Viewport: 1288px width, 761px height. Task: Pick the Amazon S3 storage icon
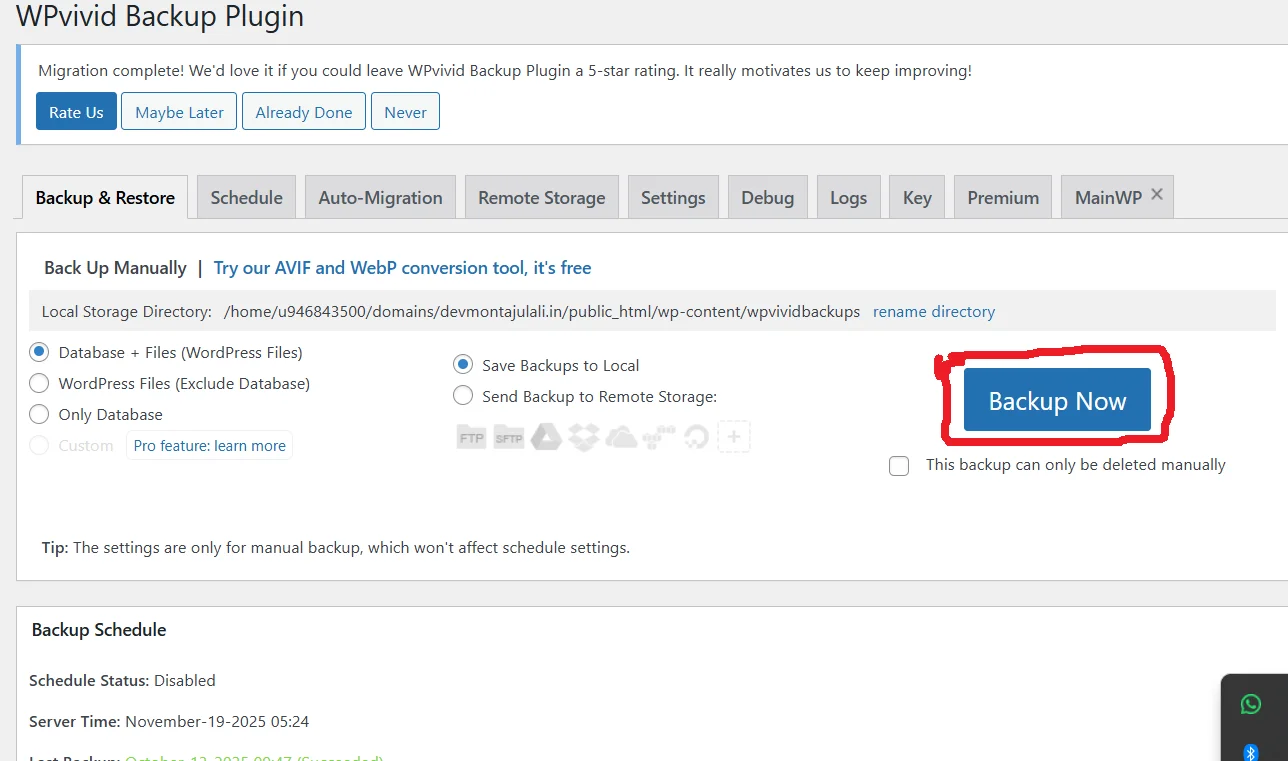[x=659, y=437]
